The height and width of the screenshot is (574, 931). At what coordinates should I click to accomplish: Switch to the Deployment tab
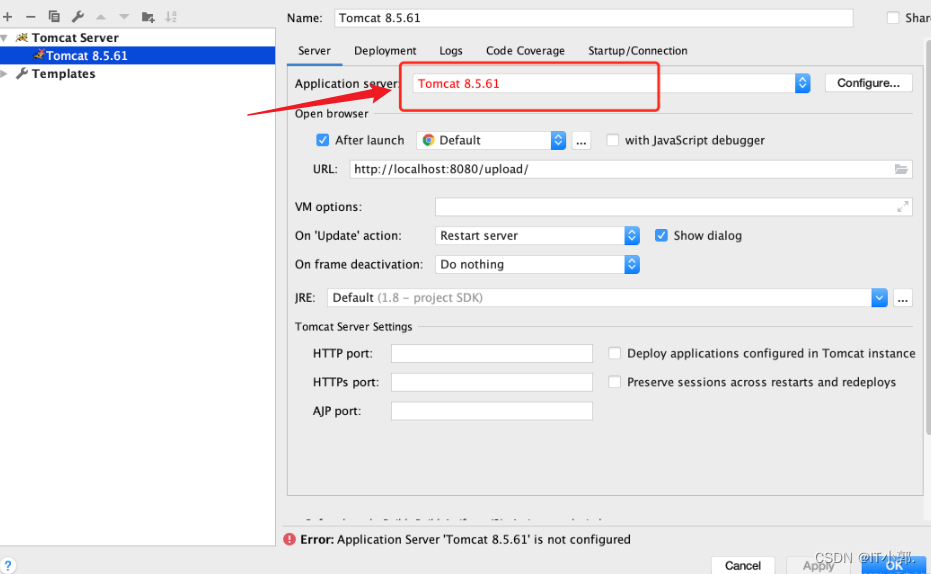(x=385, y=51)
